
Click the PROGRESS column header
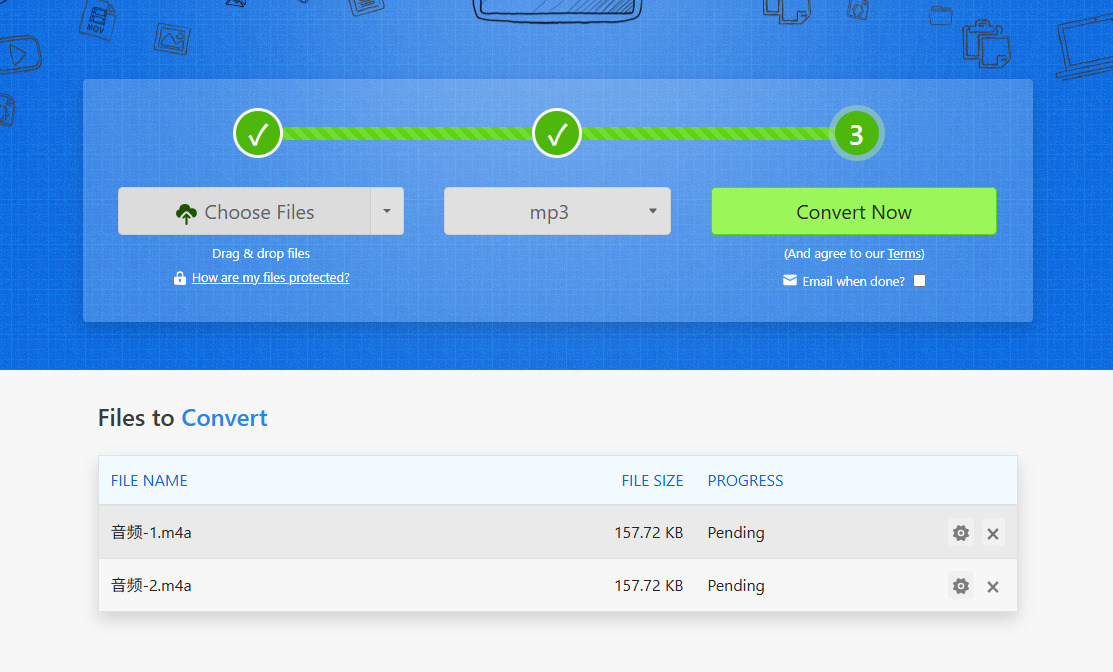click(745, 481)
